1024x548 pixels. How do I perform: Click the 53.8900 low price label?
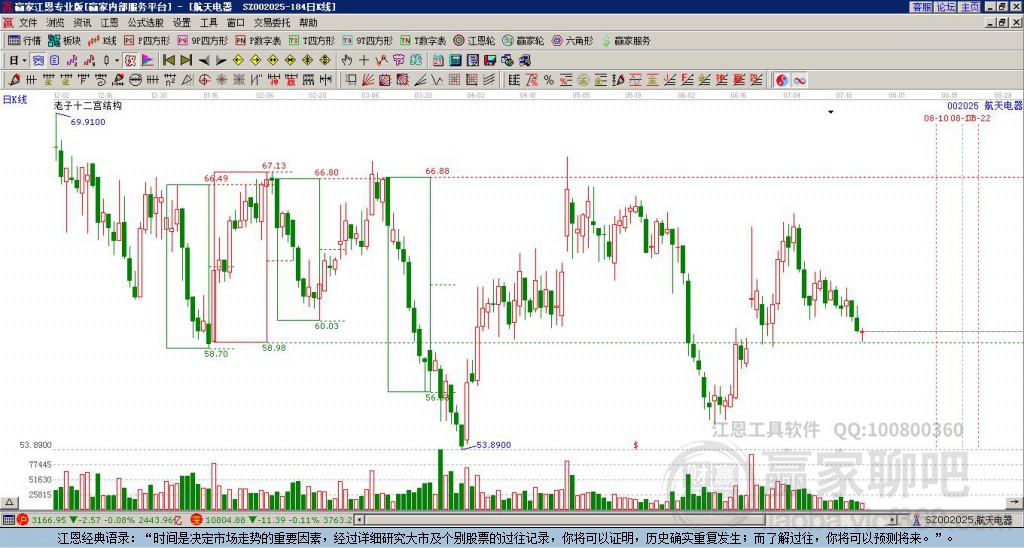pyautogui.click(x=494, y=445)
